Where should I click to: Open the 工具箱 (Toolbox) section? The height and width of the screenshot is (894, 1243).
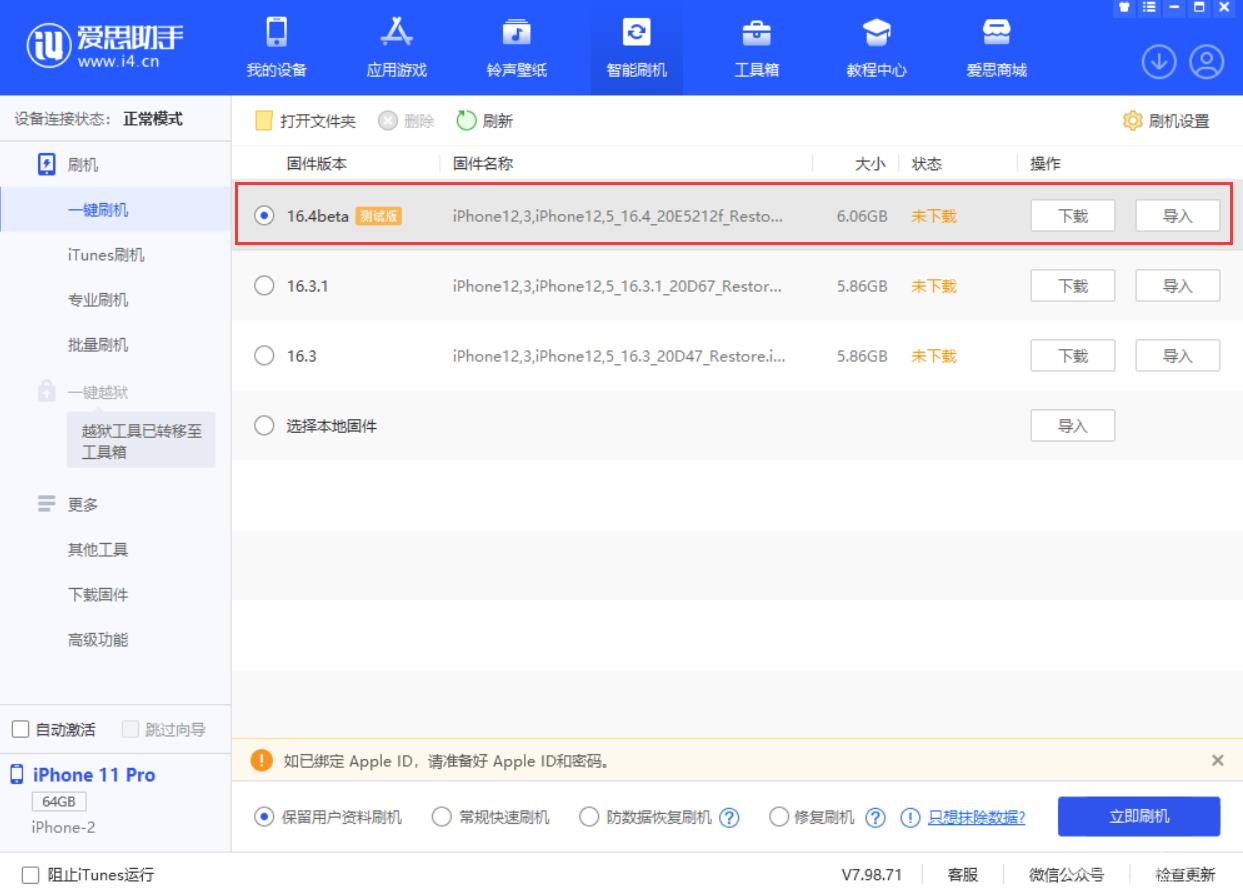tap(757, 47)
